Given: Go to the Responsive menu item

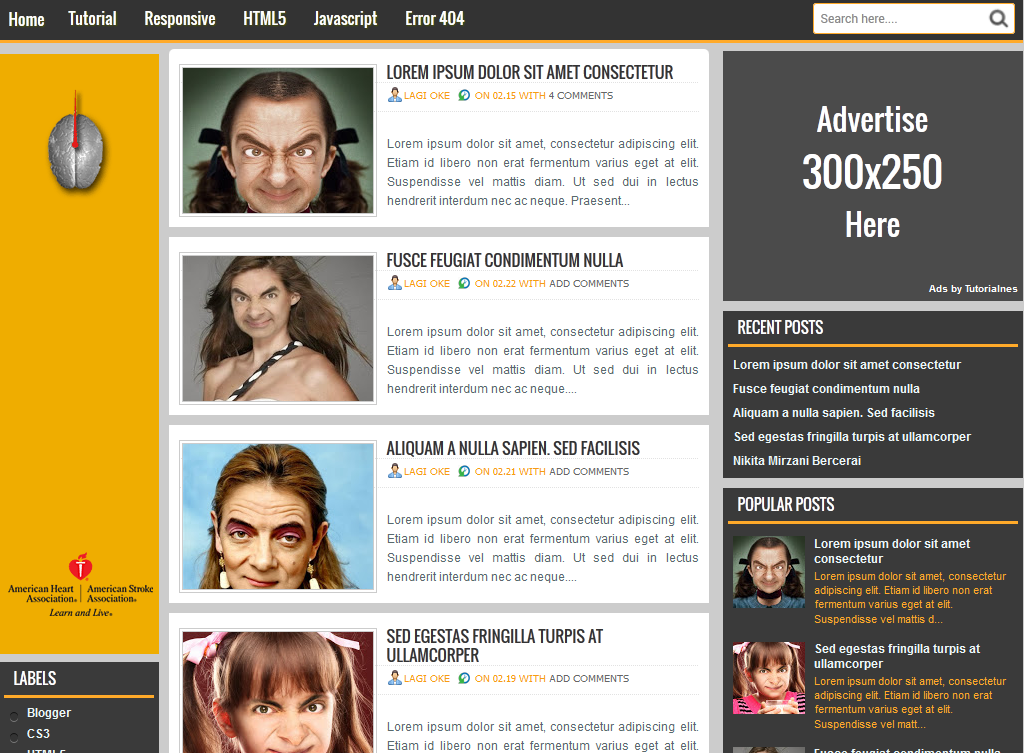Looking at the screenshot, I should [180, 19].
